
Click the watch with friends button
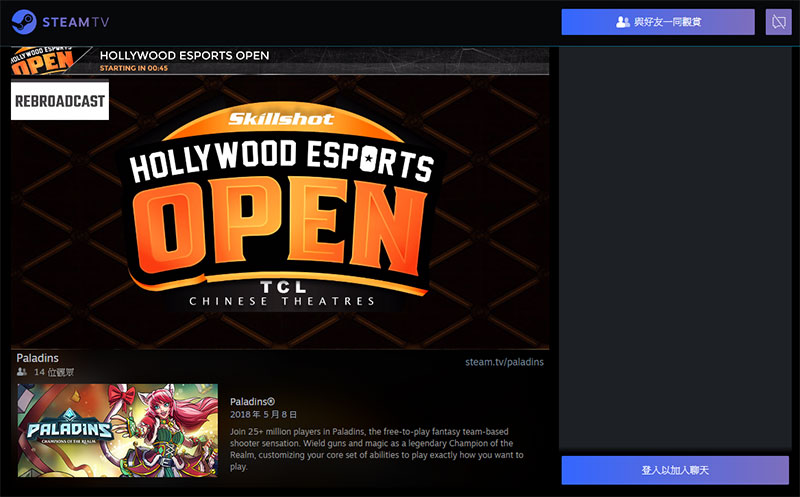pos(658,22)
